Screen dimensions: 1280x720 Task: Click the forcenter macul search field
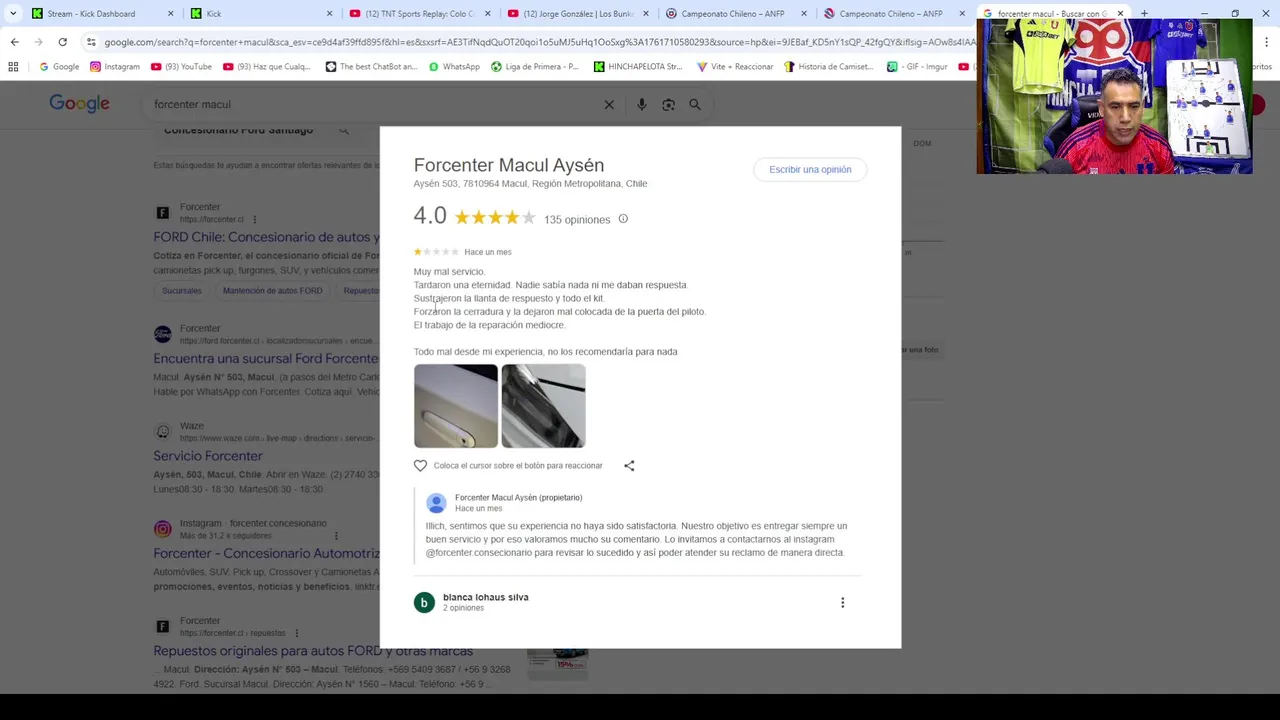(370, 104)
